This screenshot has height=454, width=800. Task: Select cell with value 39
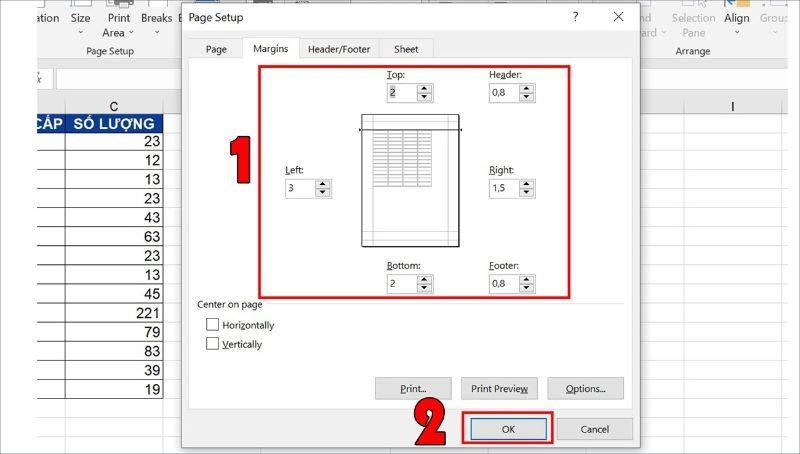[x=114, y=370]
